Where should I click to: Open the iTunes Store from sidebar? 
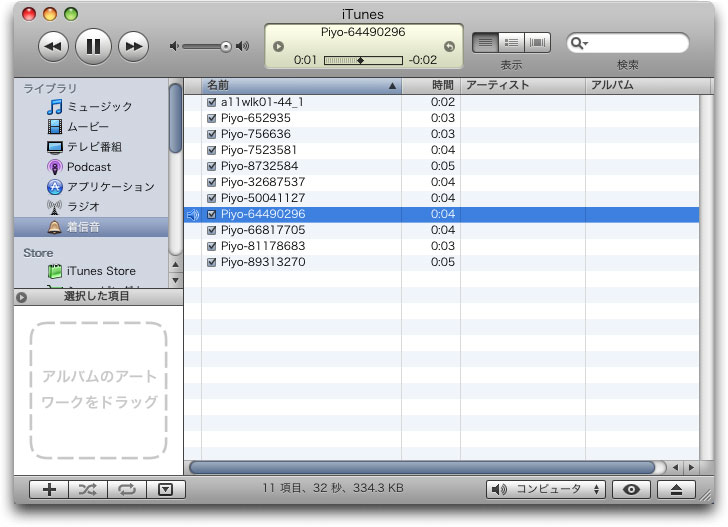click(100, 271)
